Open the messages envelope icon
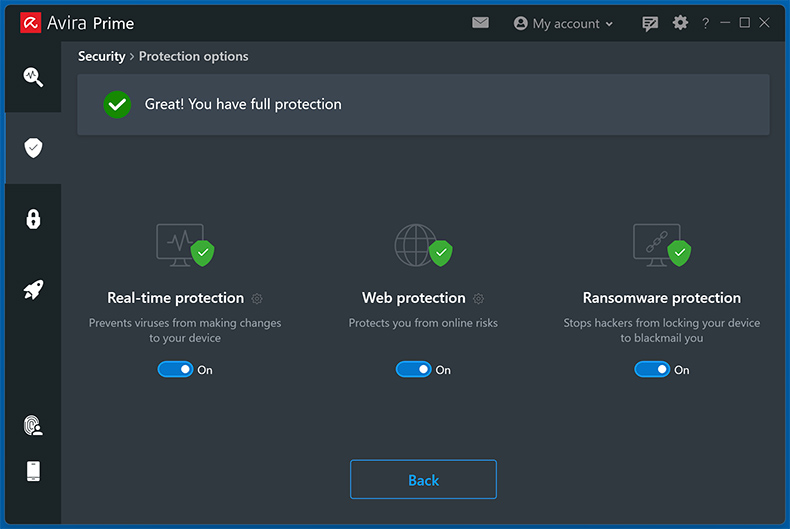Image resolution: width=790 pixels, height=529 pixels. pyautogui.click(x=480, y=23)
